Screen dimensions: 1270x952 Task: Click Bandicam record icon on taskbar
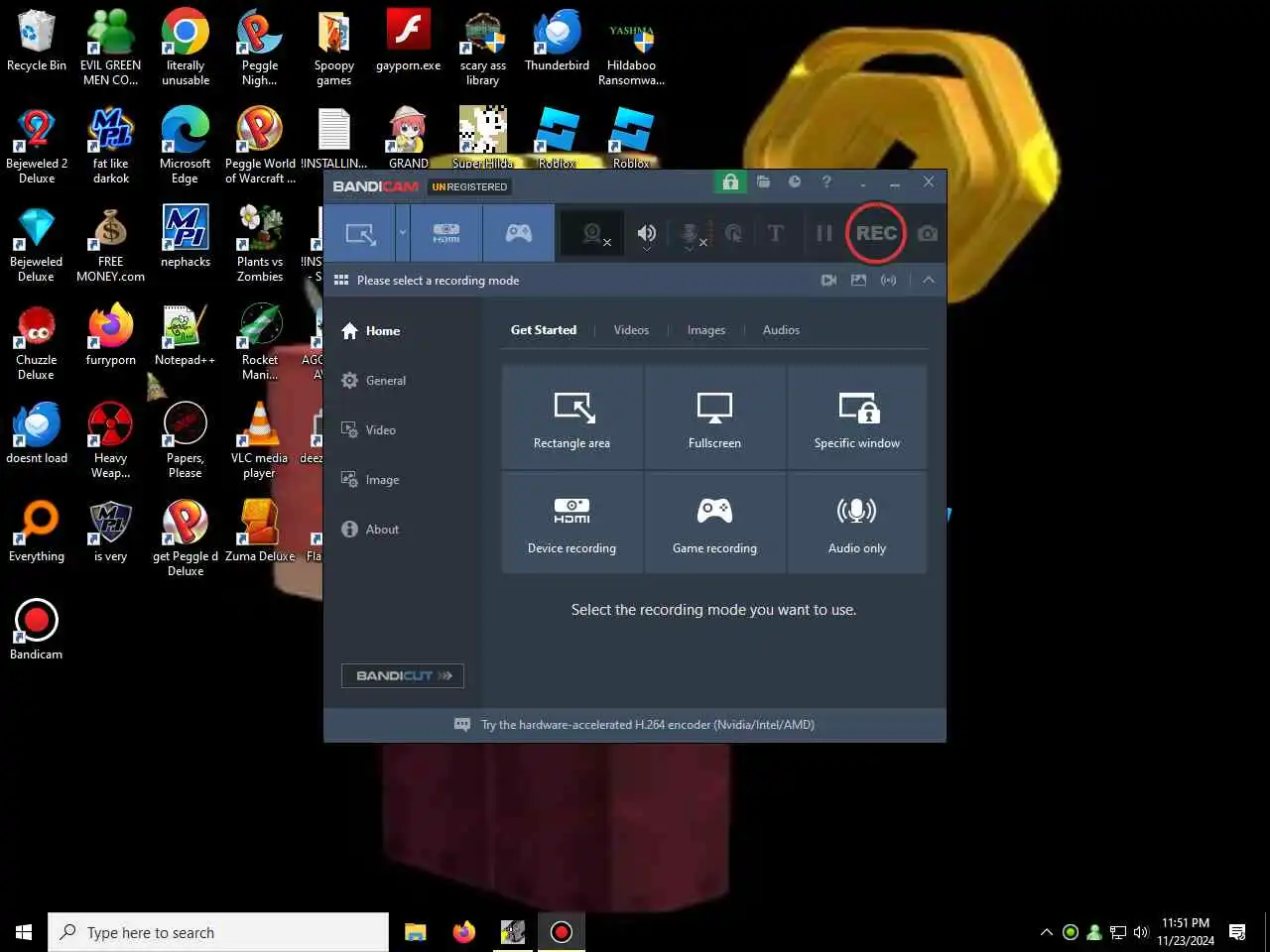click(x=562, y=932)
